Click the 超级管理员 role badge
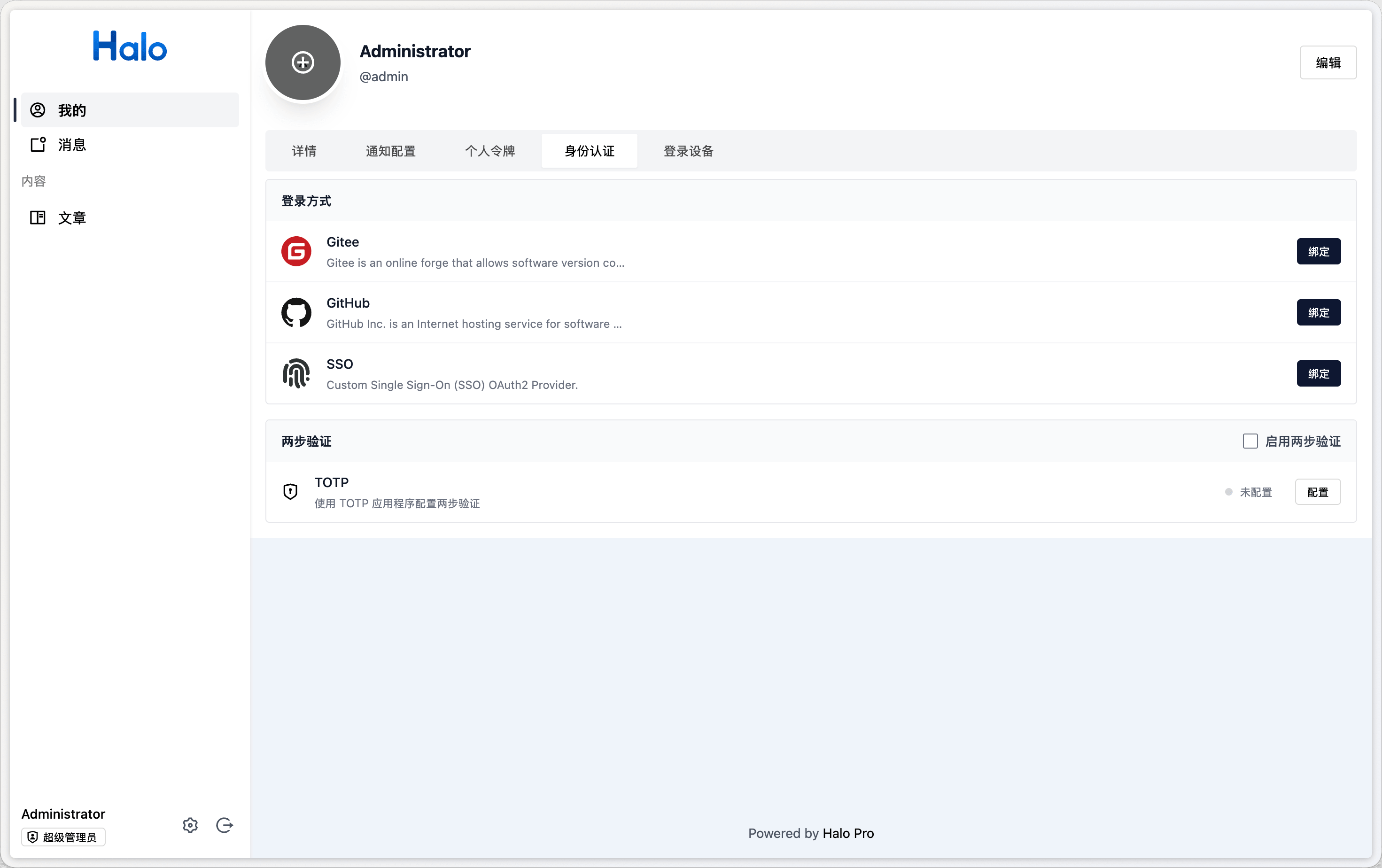Screen dimensions: 1382x868 point(63,837)
